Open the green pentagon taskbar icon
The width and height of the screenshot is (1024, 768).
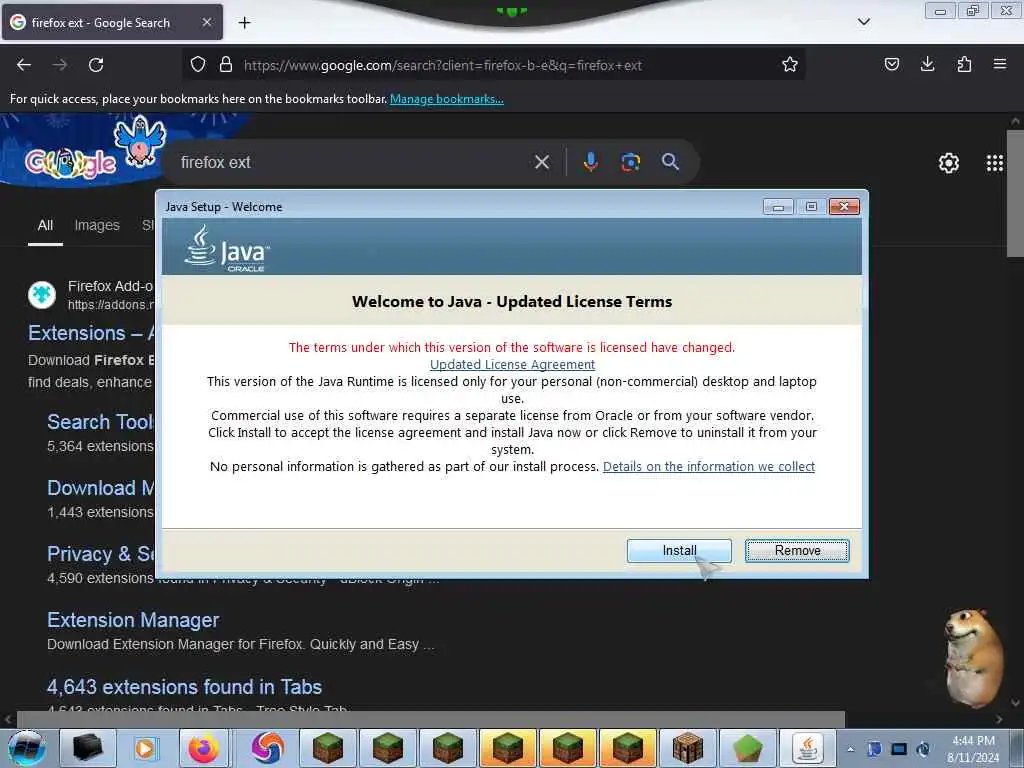click(x=748, y=748)
